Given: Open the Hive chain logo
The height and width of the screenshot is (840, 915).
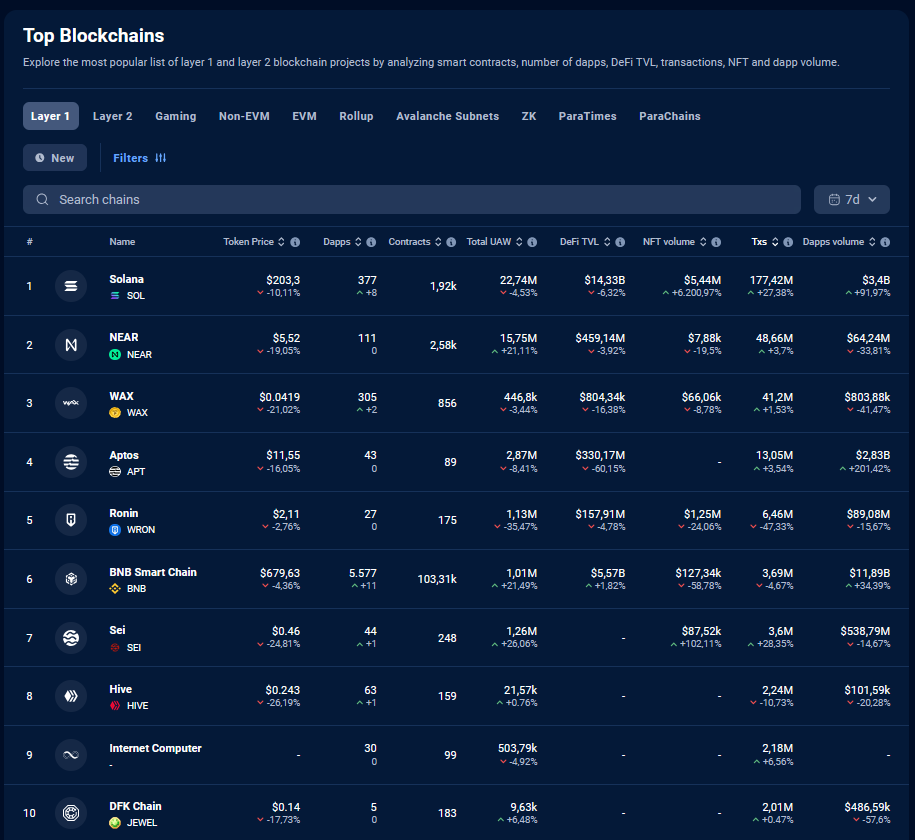Looking at the screenshot, I should [71, 696].
